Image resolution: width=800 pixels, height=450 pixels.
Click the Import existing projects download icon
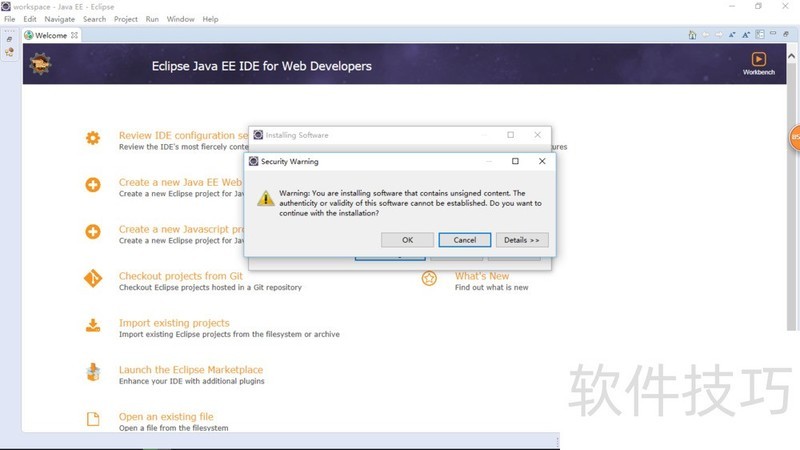click(x=93, y=326)
